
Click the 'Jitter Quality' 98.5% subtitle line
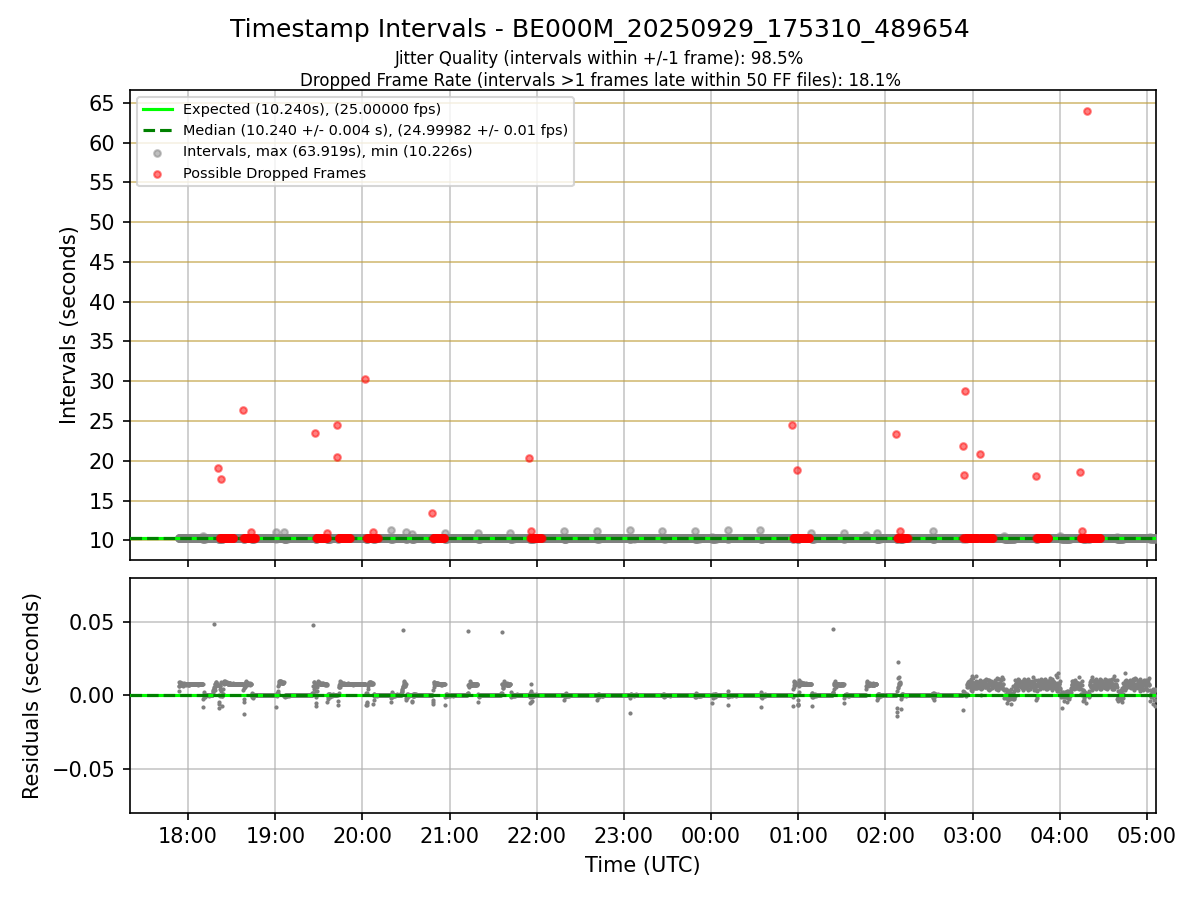point(599,58)
